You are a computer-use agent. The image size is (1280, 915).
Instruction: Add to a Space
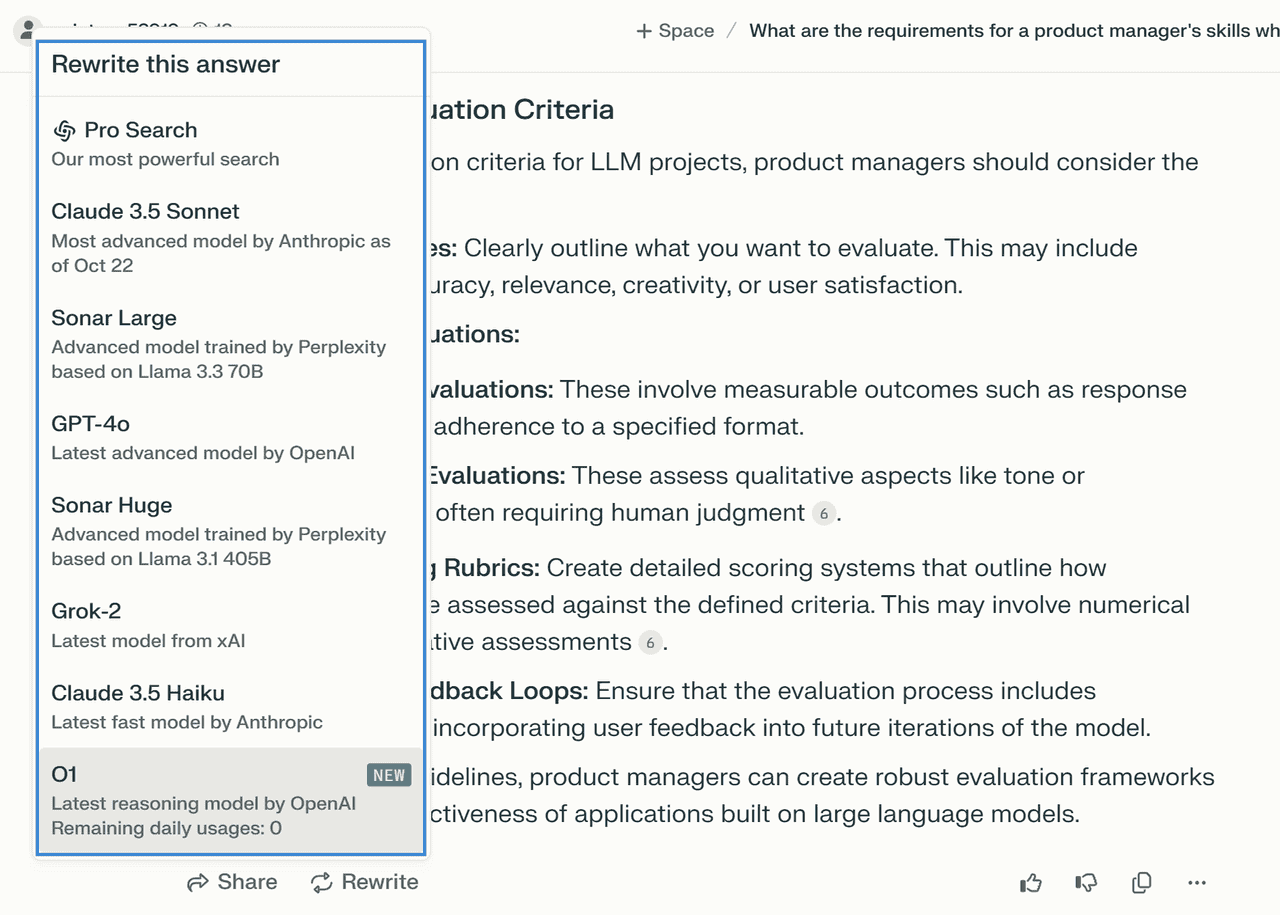coord(676,31)
